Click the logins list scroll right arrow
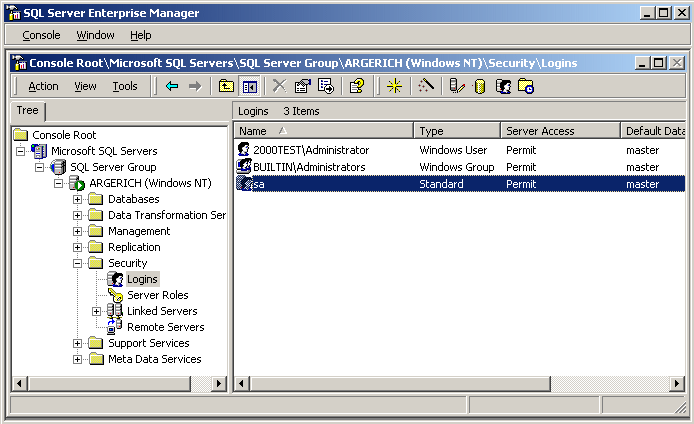Screen dimensions: 694x424 (x=676, y=383)
